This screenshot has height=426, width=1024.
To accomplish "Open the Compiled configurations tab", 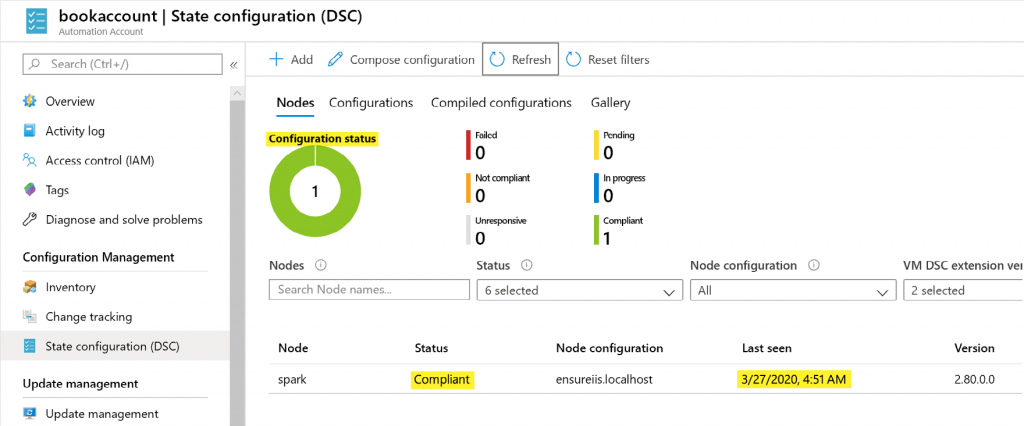I will pyautogui.click(x=501, y=103).
